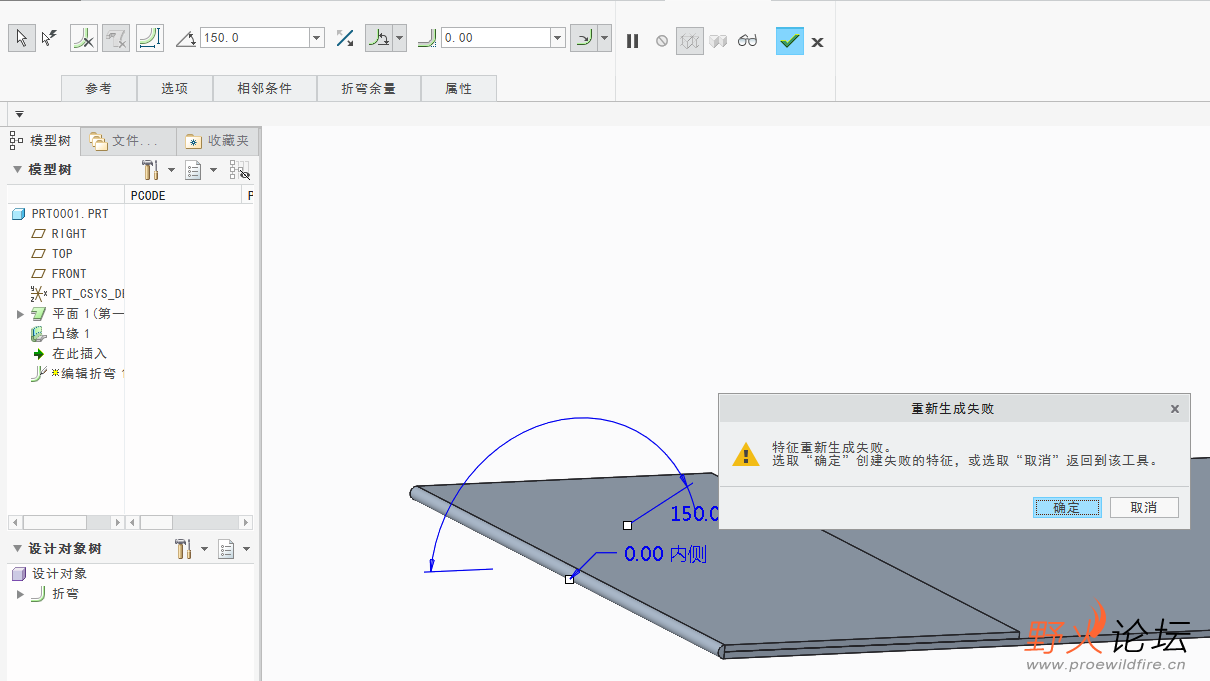This screenshot has width=1210, height=681.
Task: Toggle the bend dimension display icon
Action: [150, 39]
